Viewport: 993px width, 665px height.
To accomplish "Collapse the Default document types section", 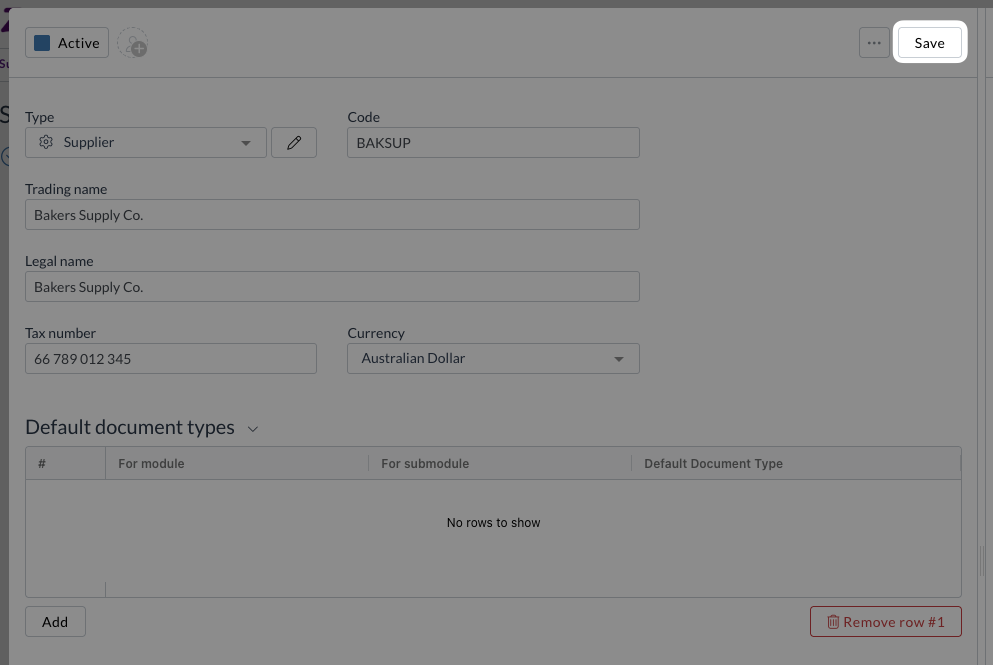I will point(253,429).
